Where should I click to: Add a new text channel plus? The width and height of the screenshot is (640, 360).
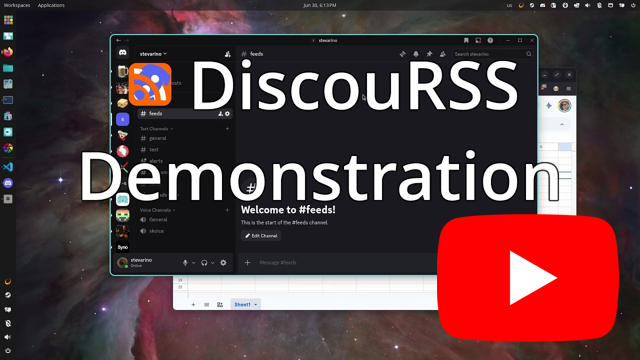pos(227,129)
